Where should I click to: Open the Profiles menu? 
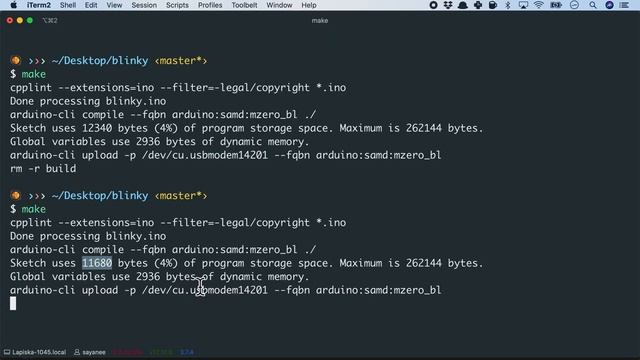(x=210, y=5)
